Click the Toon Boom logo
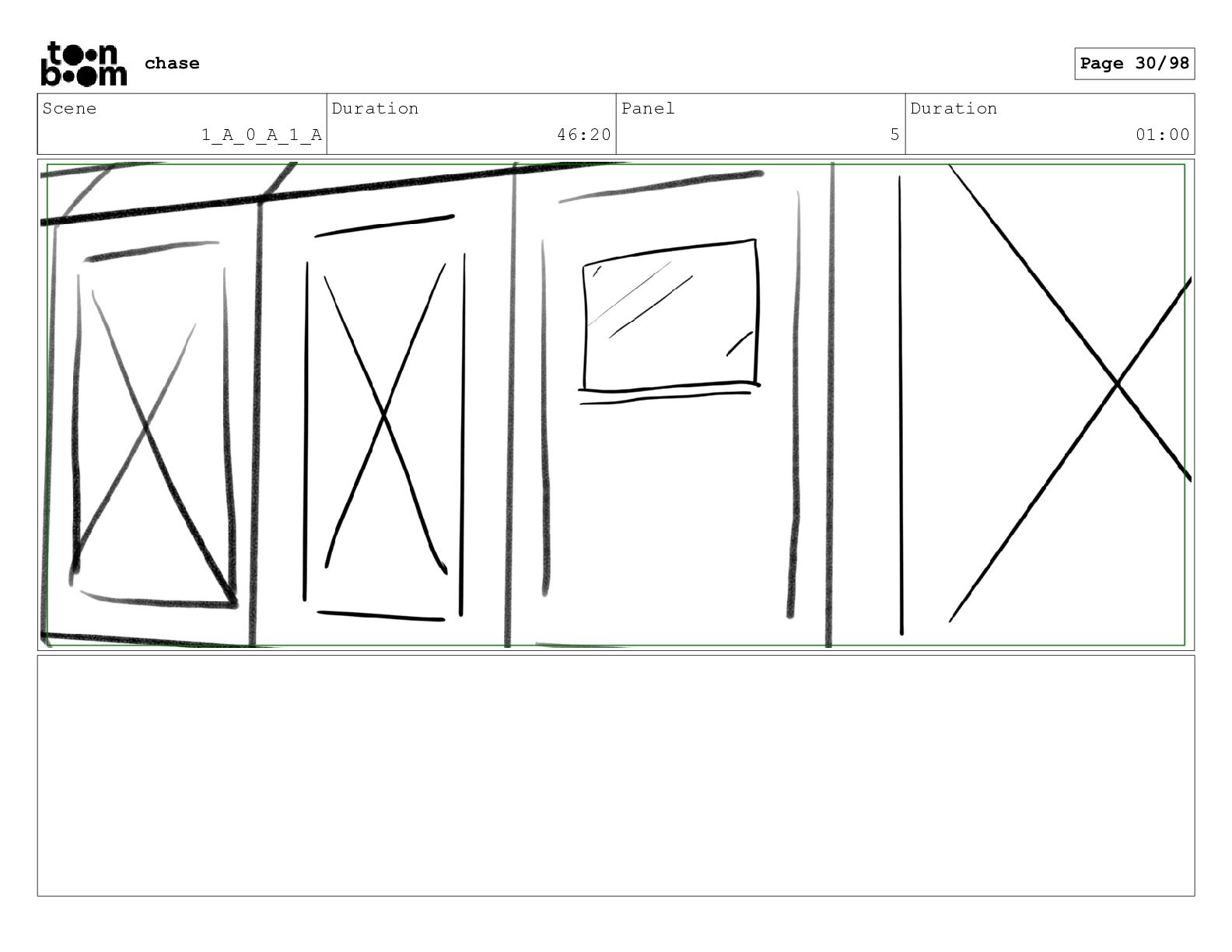The height and width of the screenshot is (952, 1232). click(x=83, y=63)
